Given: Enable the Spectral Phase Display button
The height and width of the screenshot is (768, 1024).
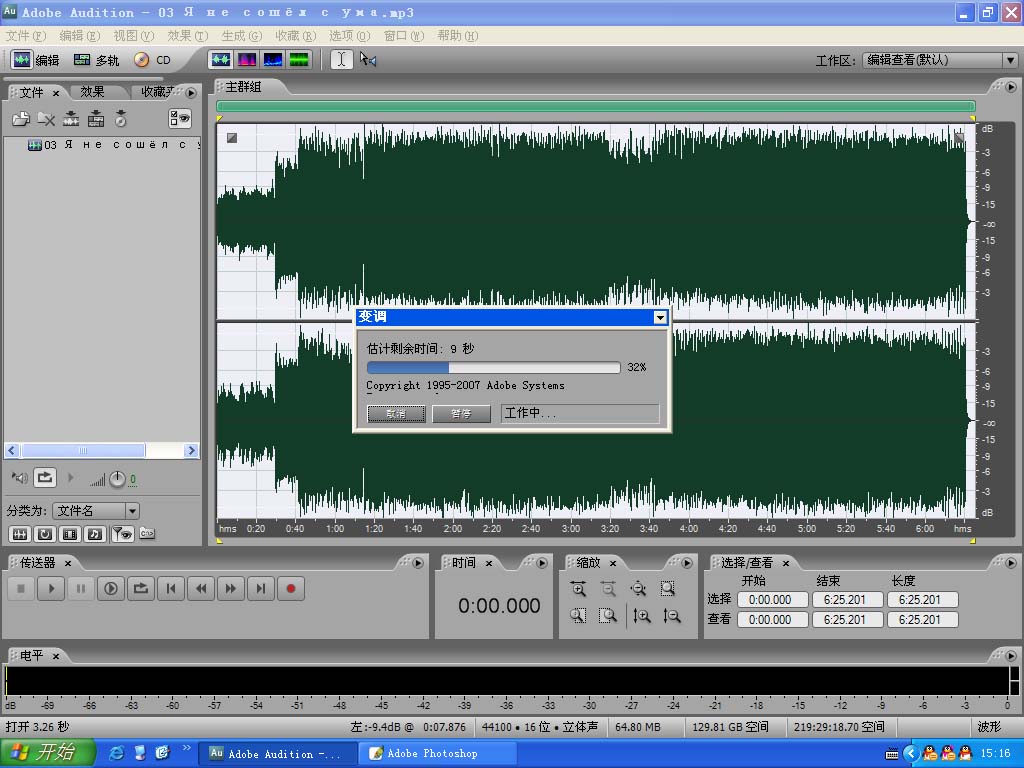Looking at the screenshot, I should coord(299,60).
